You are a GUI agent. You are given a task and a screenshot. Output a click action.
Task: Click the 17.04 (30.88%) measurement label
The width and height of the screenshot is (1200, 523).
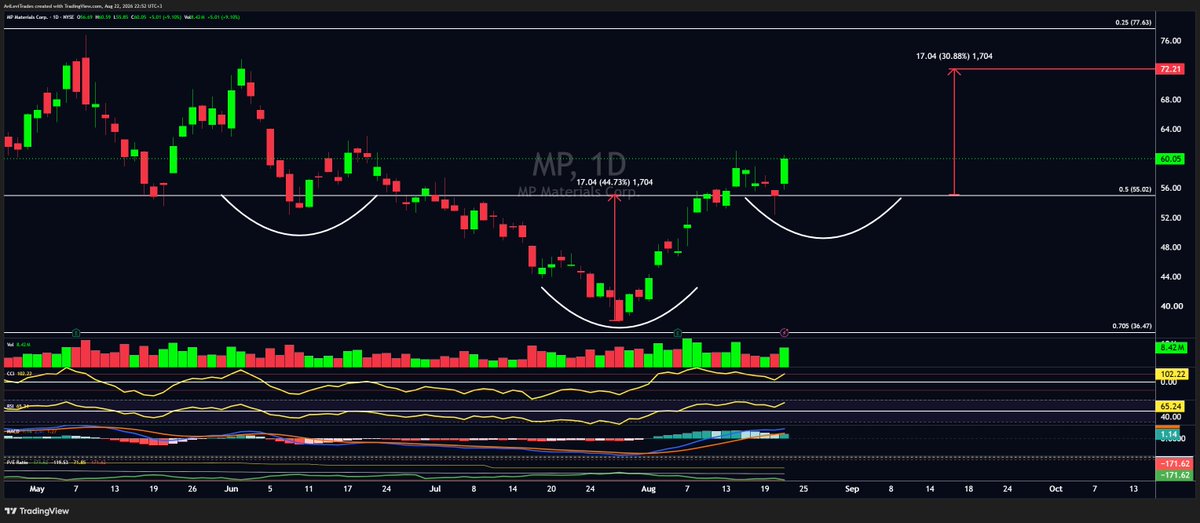[954, 56]
